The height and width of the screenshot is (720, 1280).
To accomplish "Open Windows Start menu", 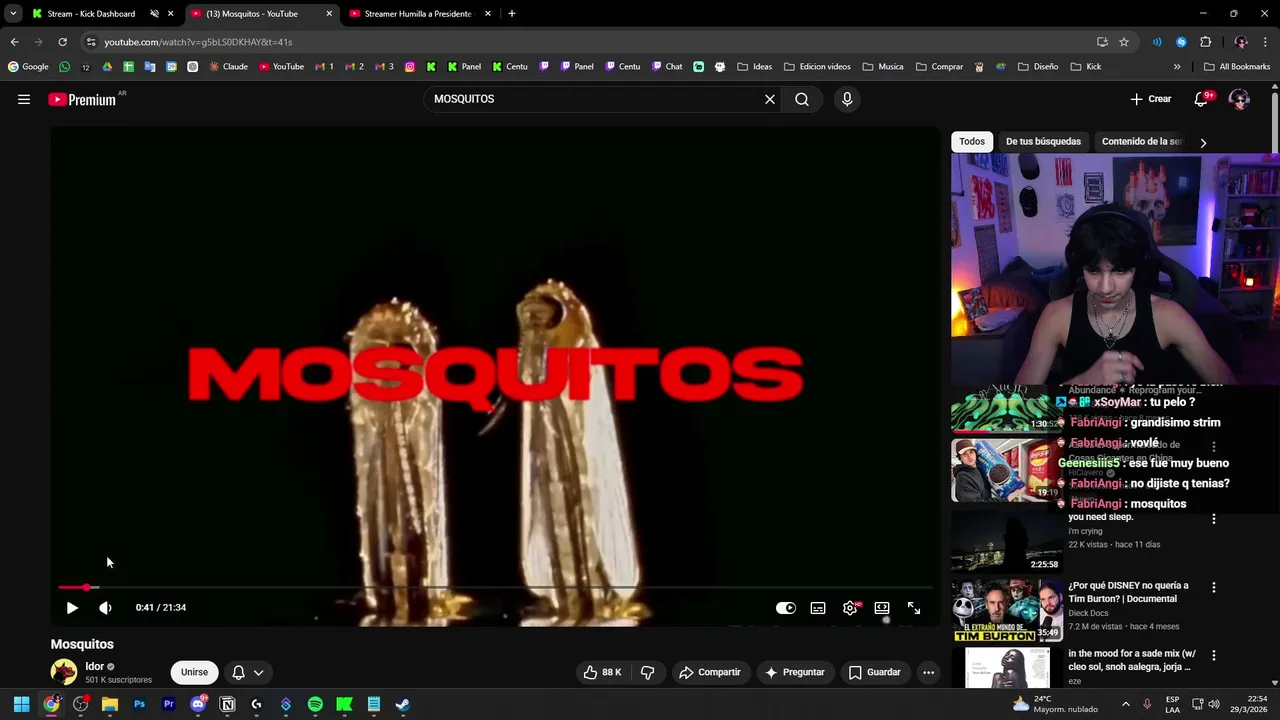I will (x=21, y=704).
